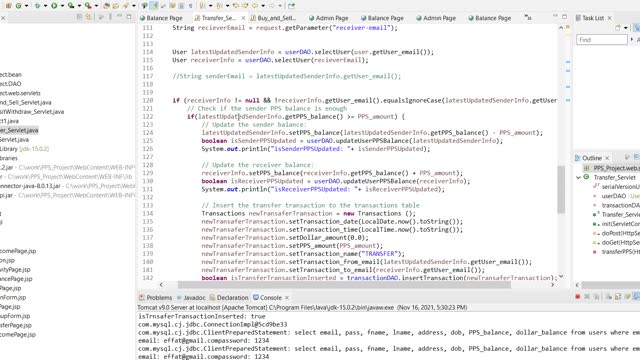Viewport: 640px width, 360px height.
Task: Switch to the first Balance Page tab
Action: coord(161,18)
